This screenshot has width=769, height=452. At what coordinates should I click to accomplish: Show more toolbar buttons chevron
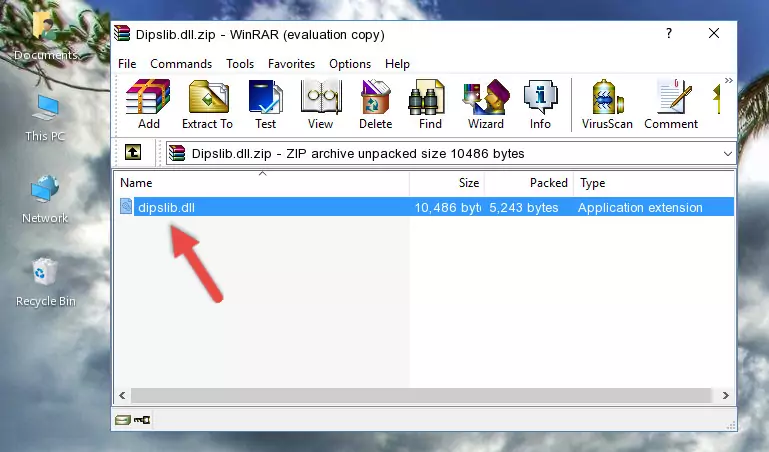(x=729, y=80)
